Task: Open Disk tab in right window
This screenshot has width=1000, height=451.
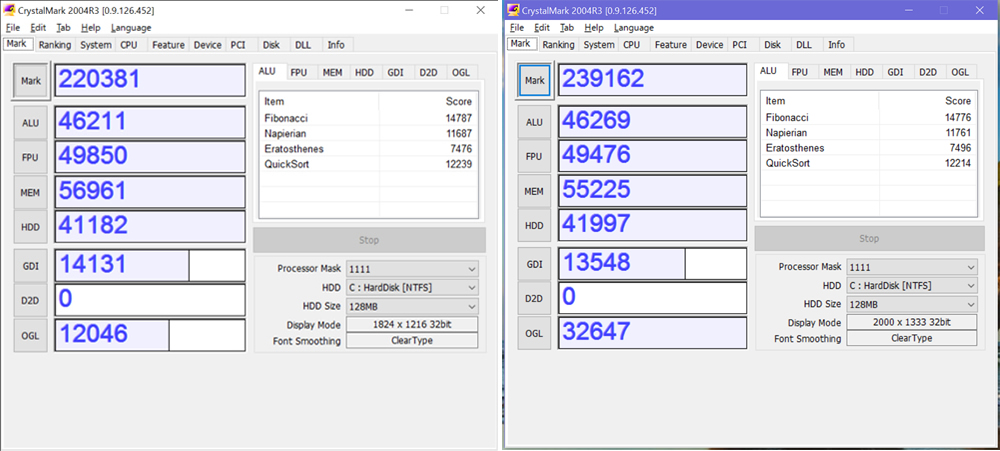Action: point(772,45)
